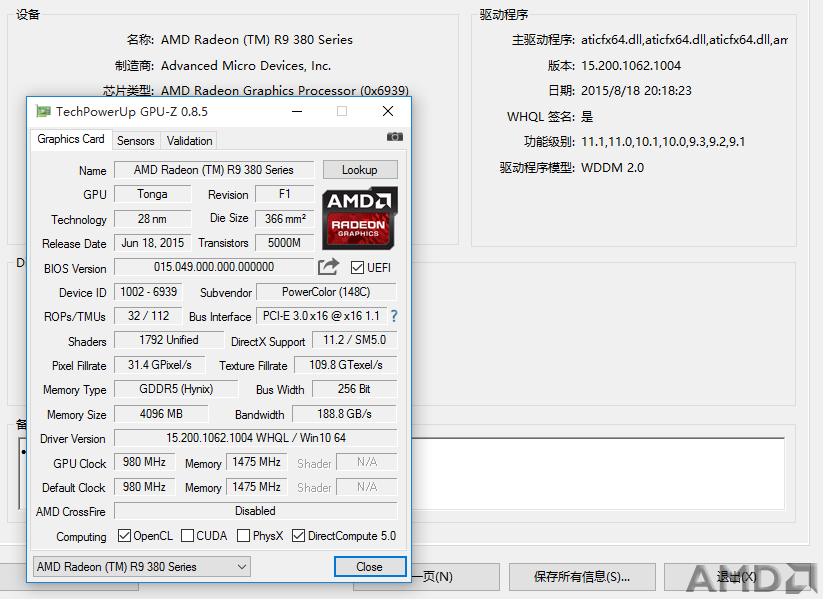The width and height of the screenshot is (823, 599).
Task: Switch to the Sensors tab
Action: (136, 141)
